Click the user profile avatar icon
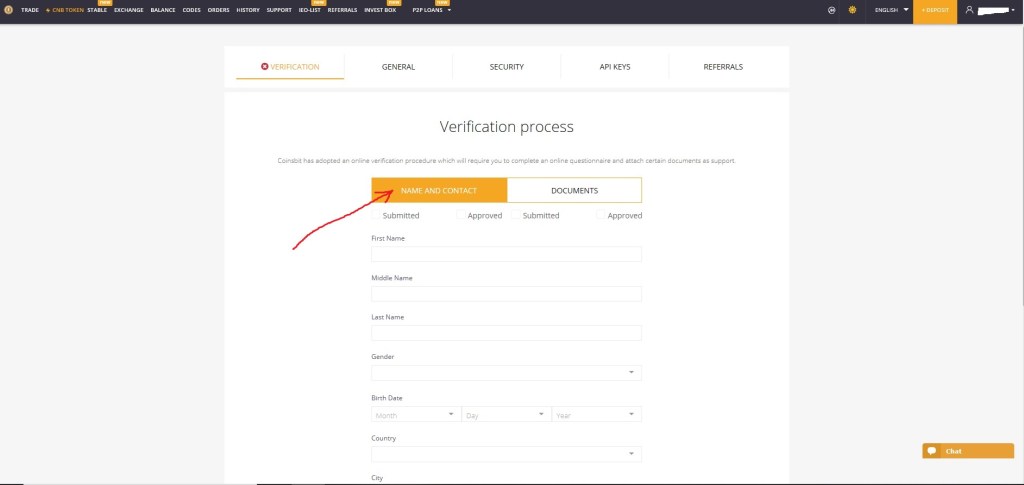 pos(969,10)
